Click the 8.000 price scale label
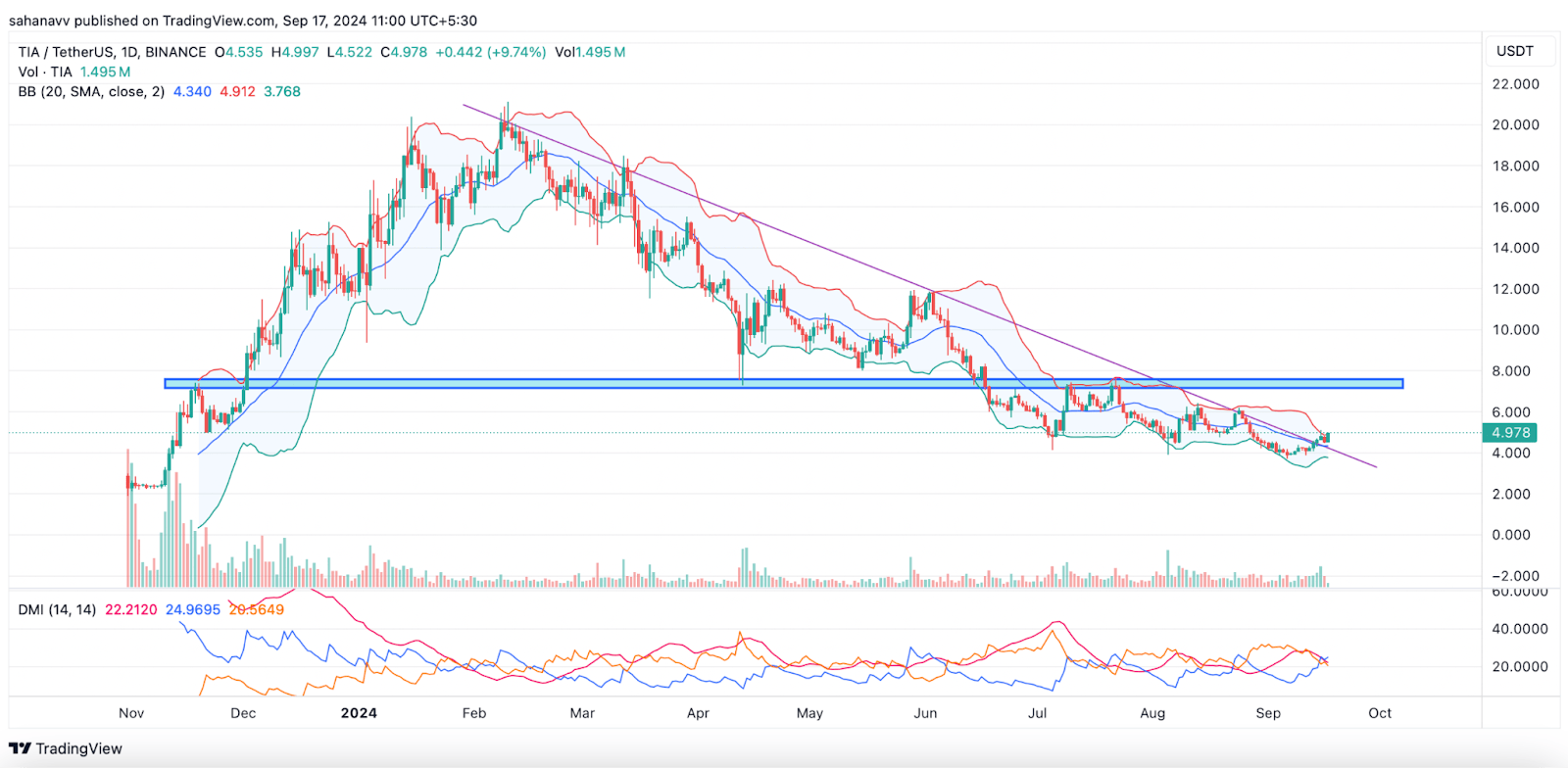1568x768 pixels. (x=1511, y=370)
